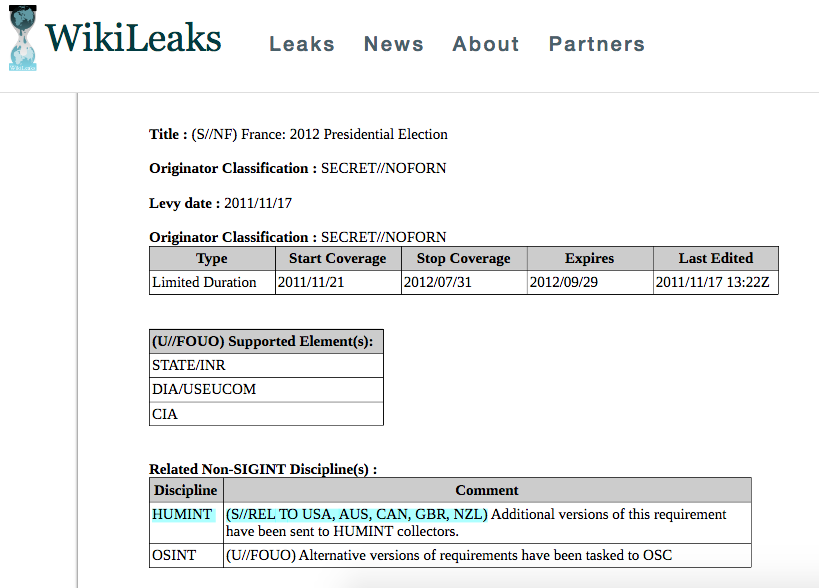Select the expiry date cell 2012/09/29
The width and height of the screenshot is (819, 588).
tap(590, 283)
